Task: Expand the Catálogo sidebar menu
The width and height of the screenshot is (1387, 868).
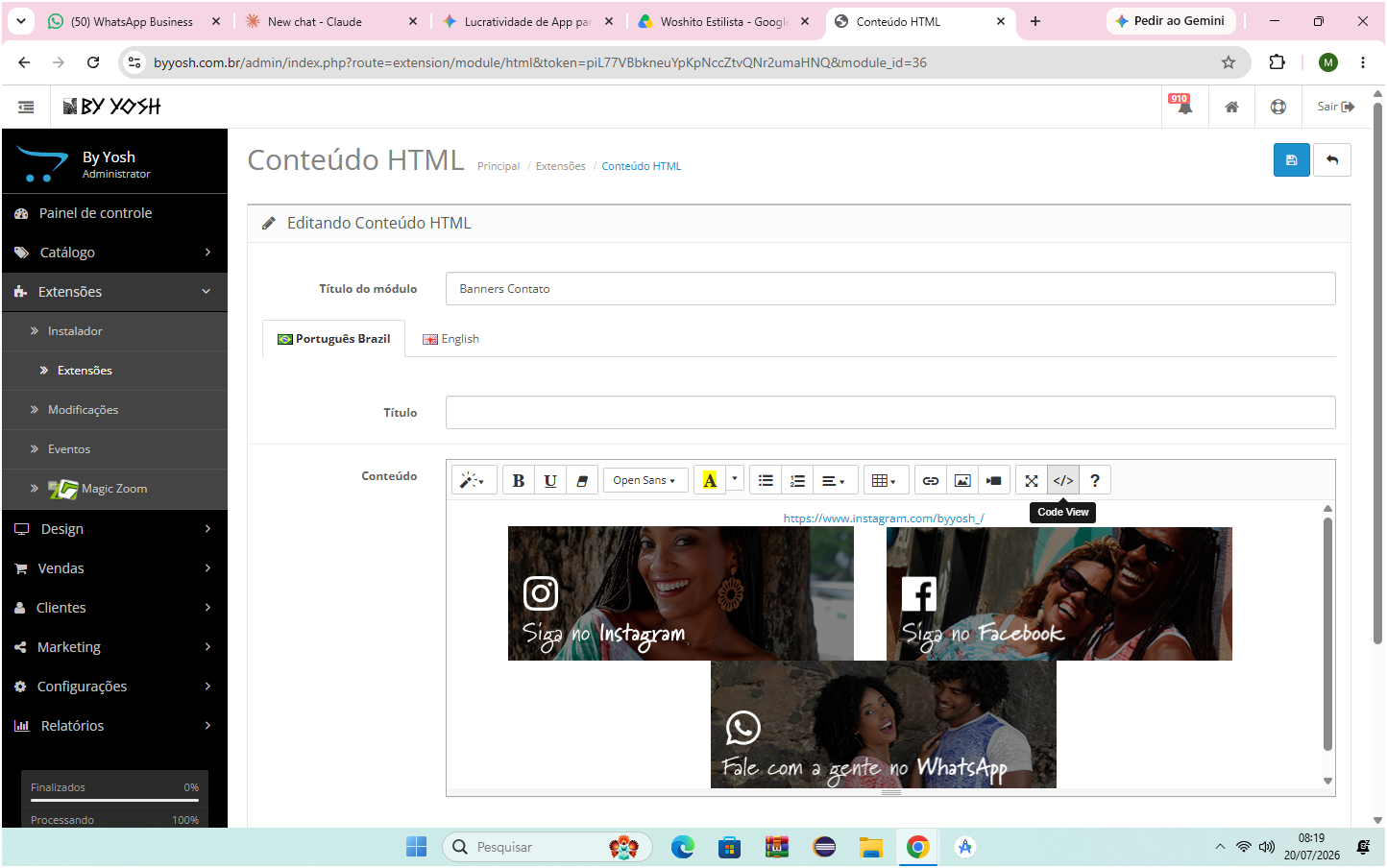Action: (115, 253)
